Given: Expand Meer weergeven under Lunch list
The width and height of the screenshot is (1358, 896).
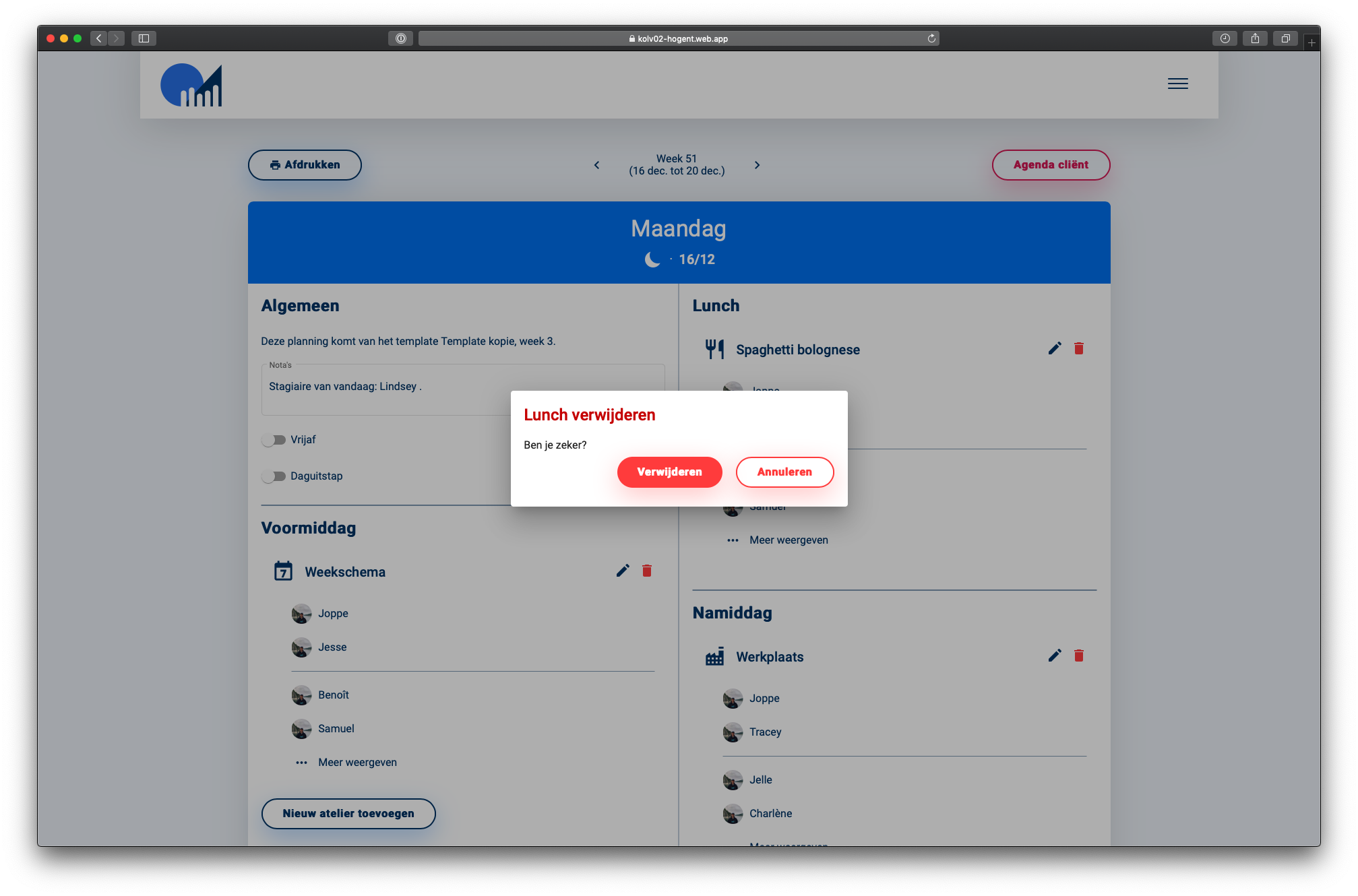Looking at the screenshot, I should 789,540.
